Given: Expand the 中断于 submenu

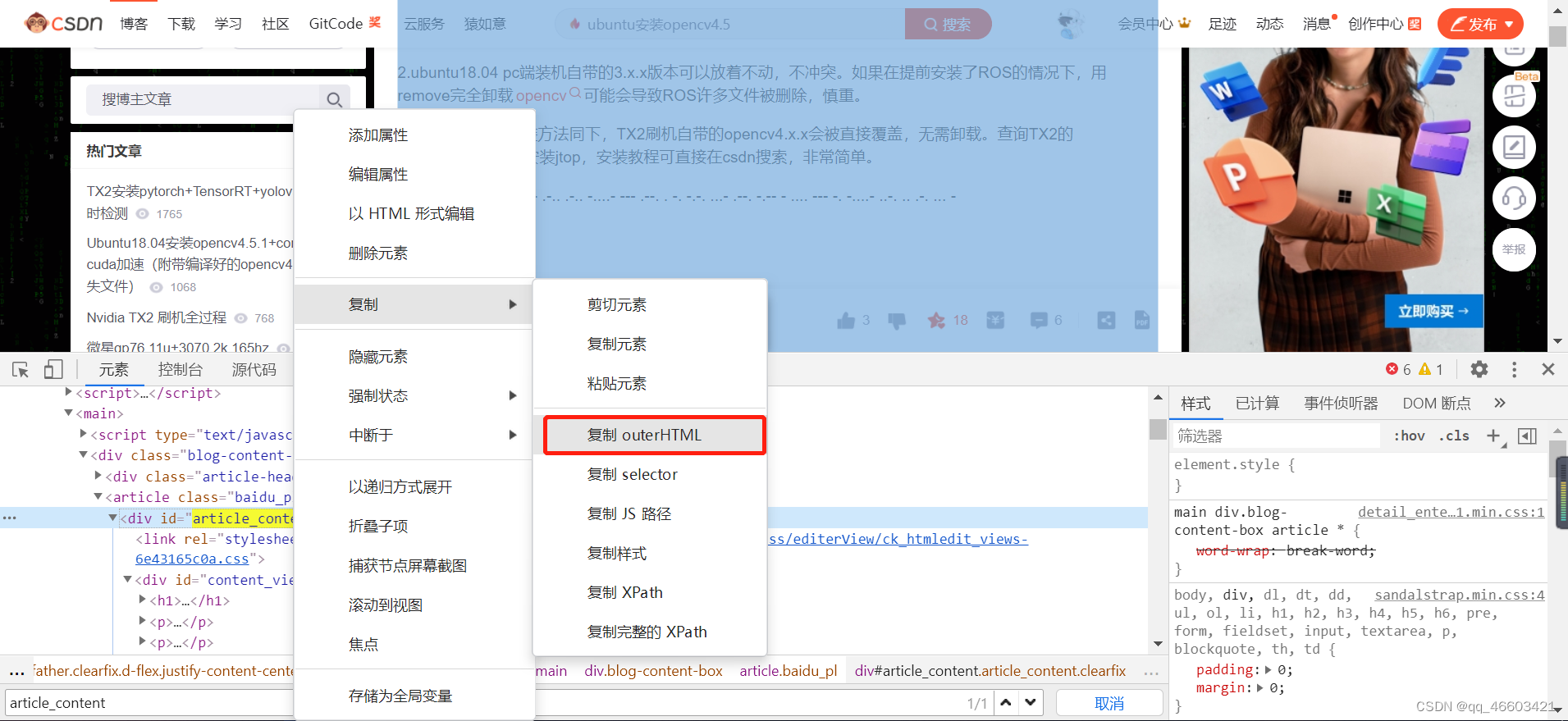Looking at the screenshot, I should click(x=414, y=436).
